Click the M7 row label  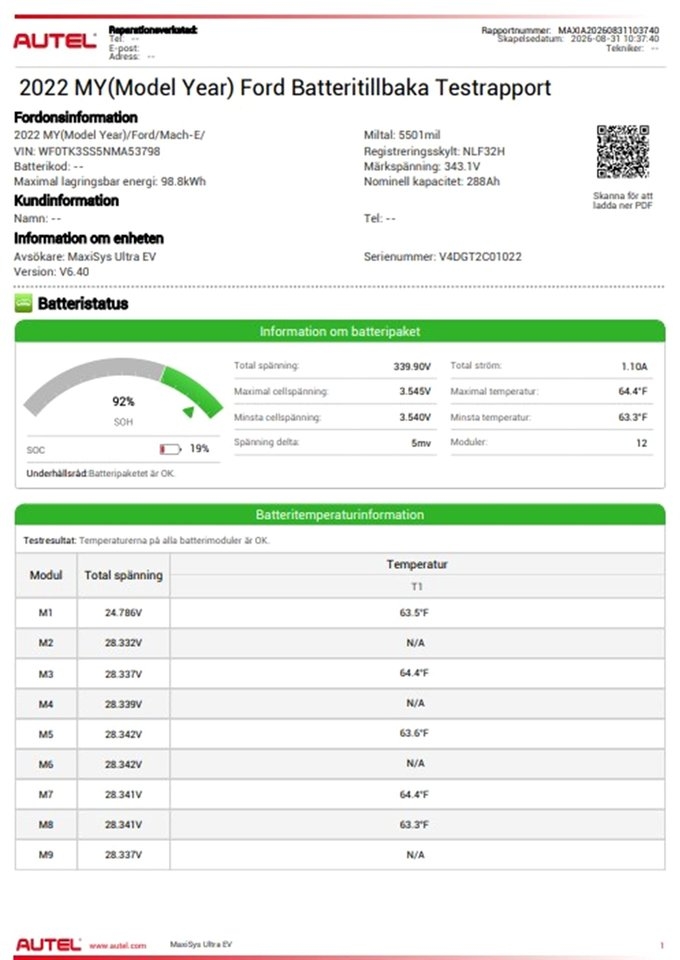(x=46, y=795)
